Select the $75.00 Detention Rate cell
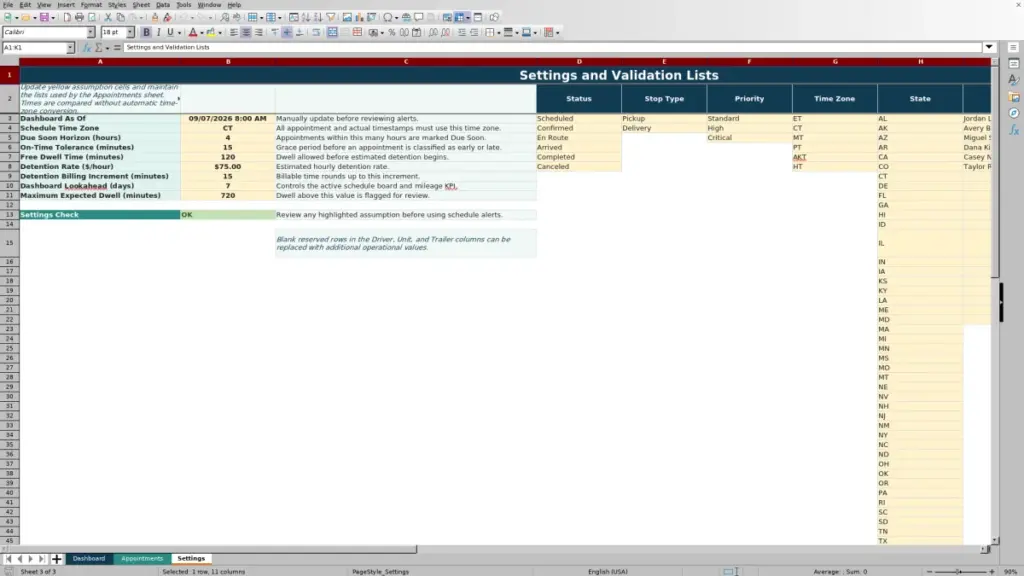 228,167
